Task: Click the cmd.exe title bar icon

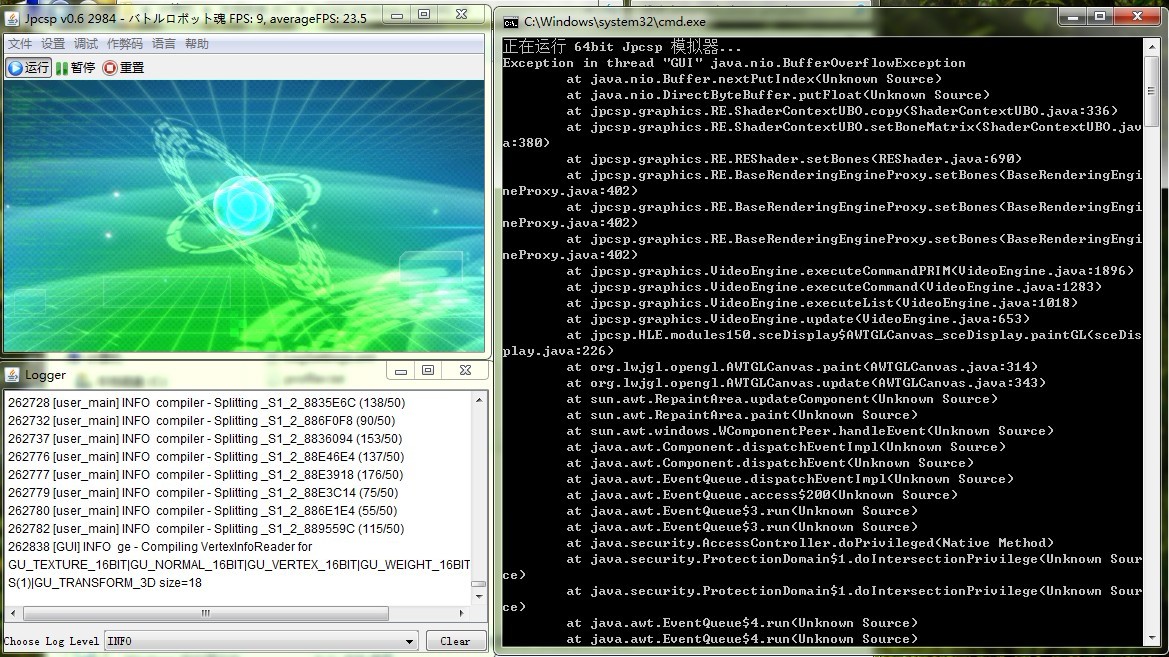Action: click(510, 21)
